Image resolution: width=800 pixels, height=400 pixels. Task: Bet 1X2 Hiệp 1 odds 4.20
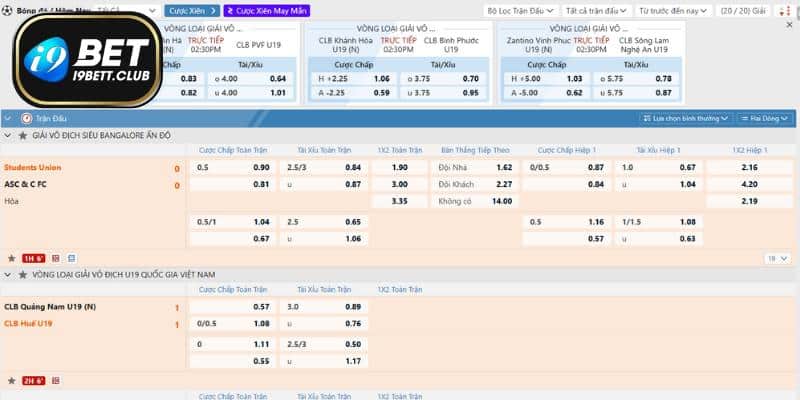(x=749, y=184)
